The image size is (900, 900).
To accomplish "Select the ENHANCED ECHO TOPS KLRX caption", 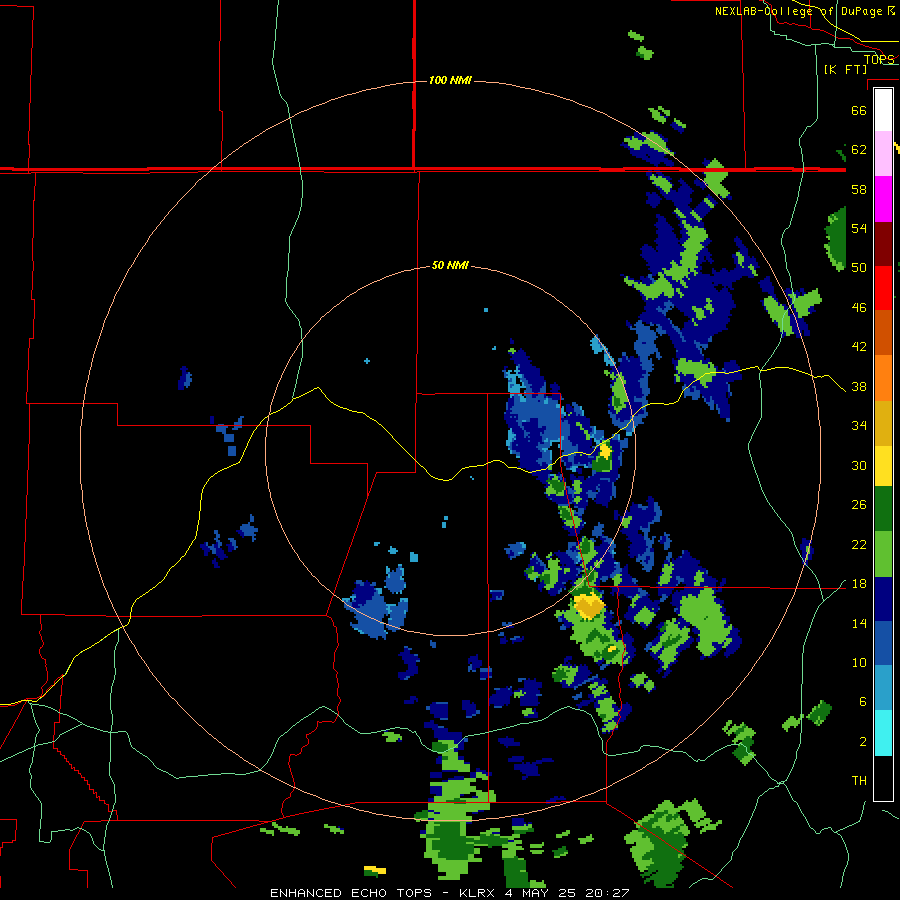I will tap(450, 893).
